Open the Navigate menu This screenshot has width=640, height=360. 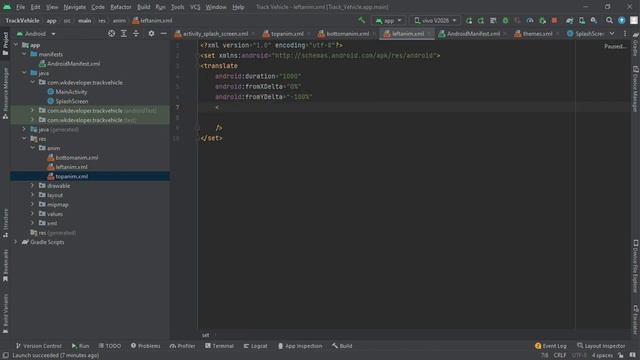75,7
